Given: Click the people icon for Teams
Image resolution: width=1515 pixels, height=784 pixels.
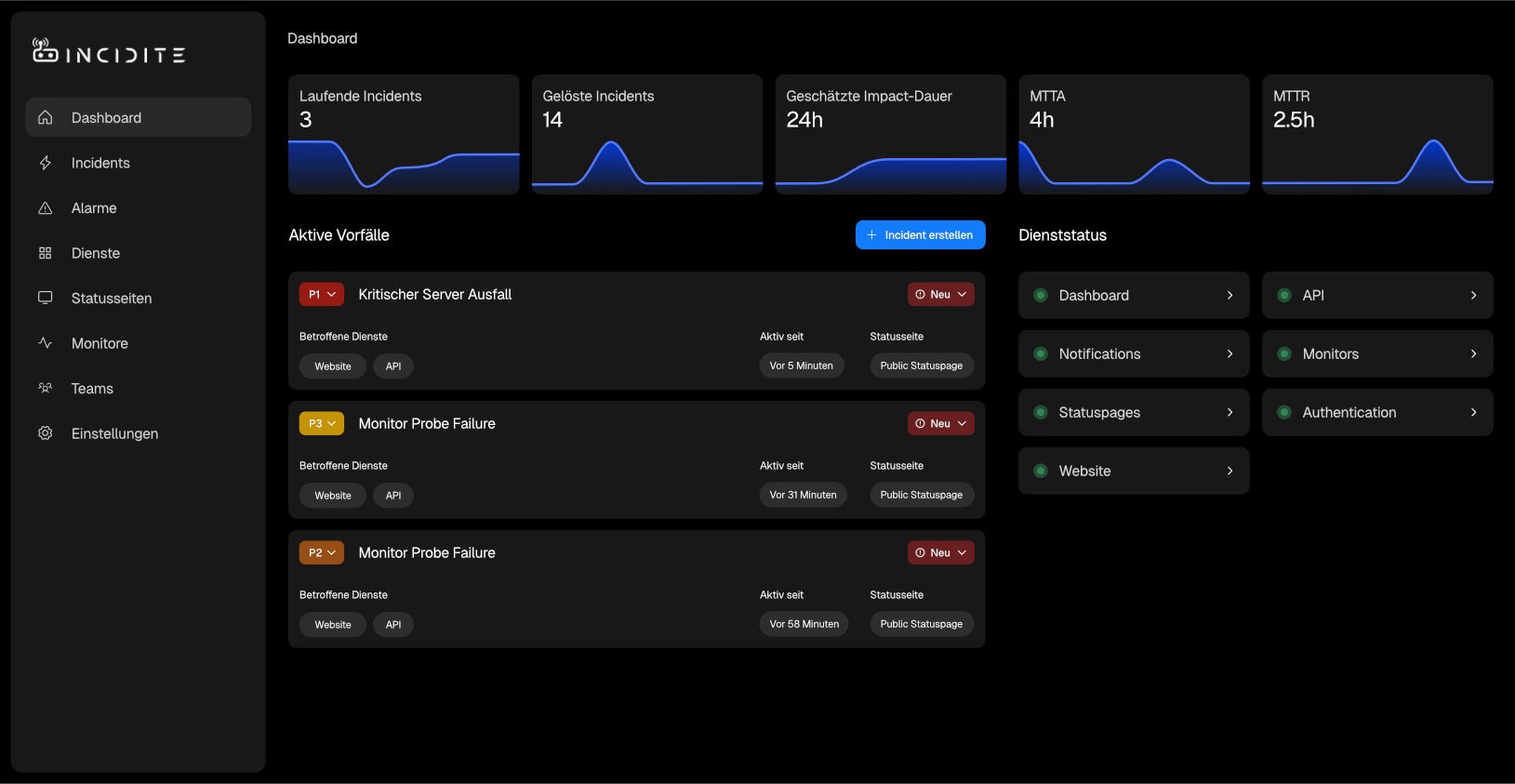Looking at the screenshot, I should click(x=45, y=388).
